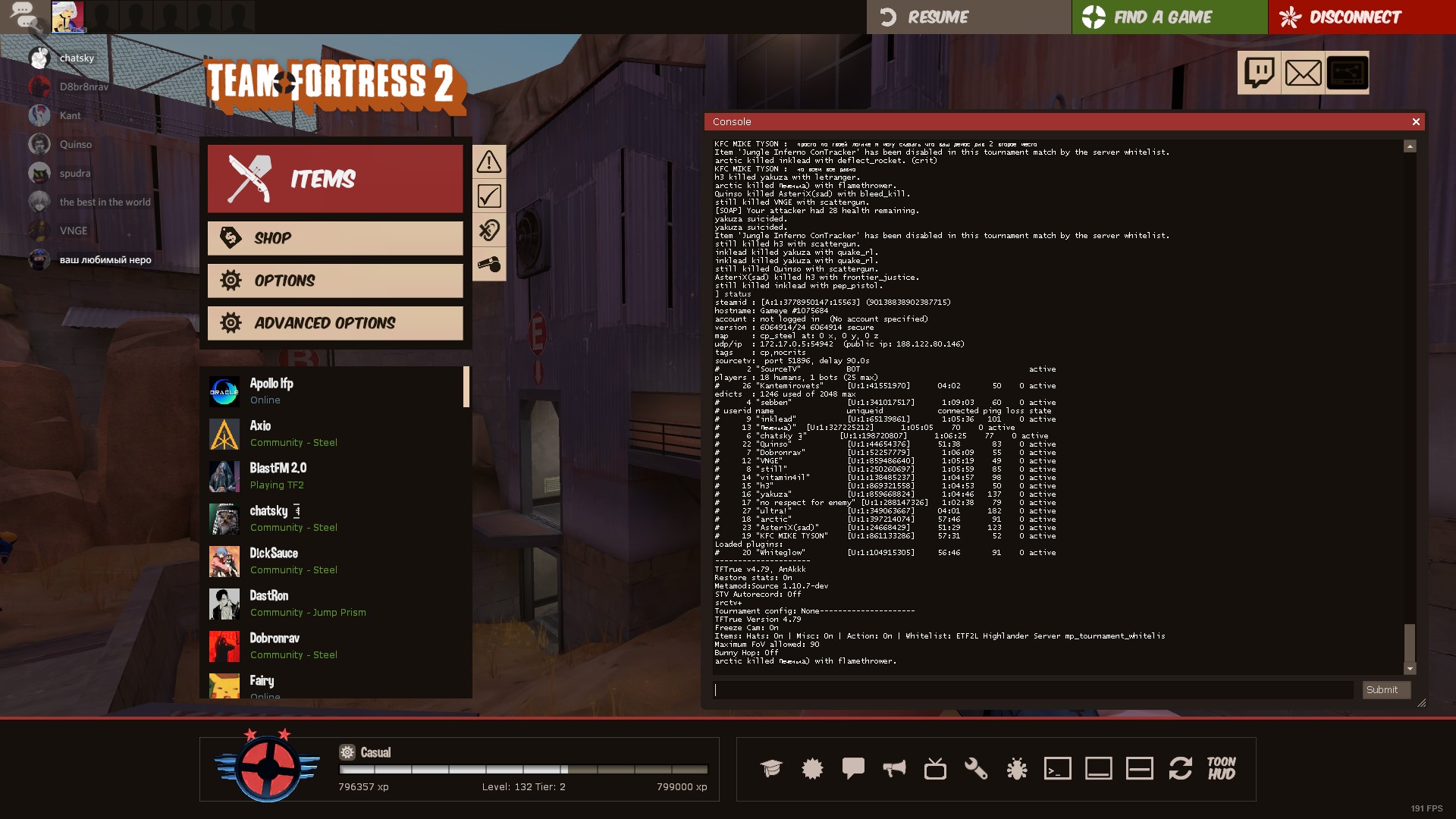Click the refresh HUD arrows icon
The width and height of the screenshot is (1456, 819).
(x=1181, y=768)
